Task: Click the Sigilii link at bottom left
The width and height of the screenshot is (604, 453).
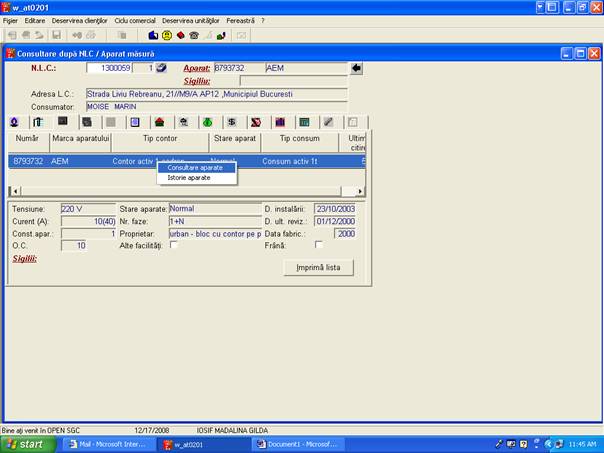Action: coord(25,259)
